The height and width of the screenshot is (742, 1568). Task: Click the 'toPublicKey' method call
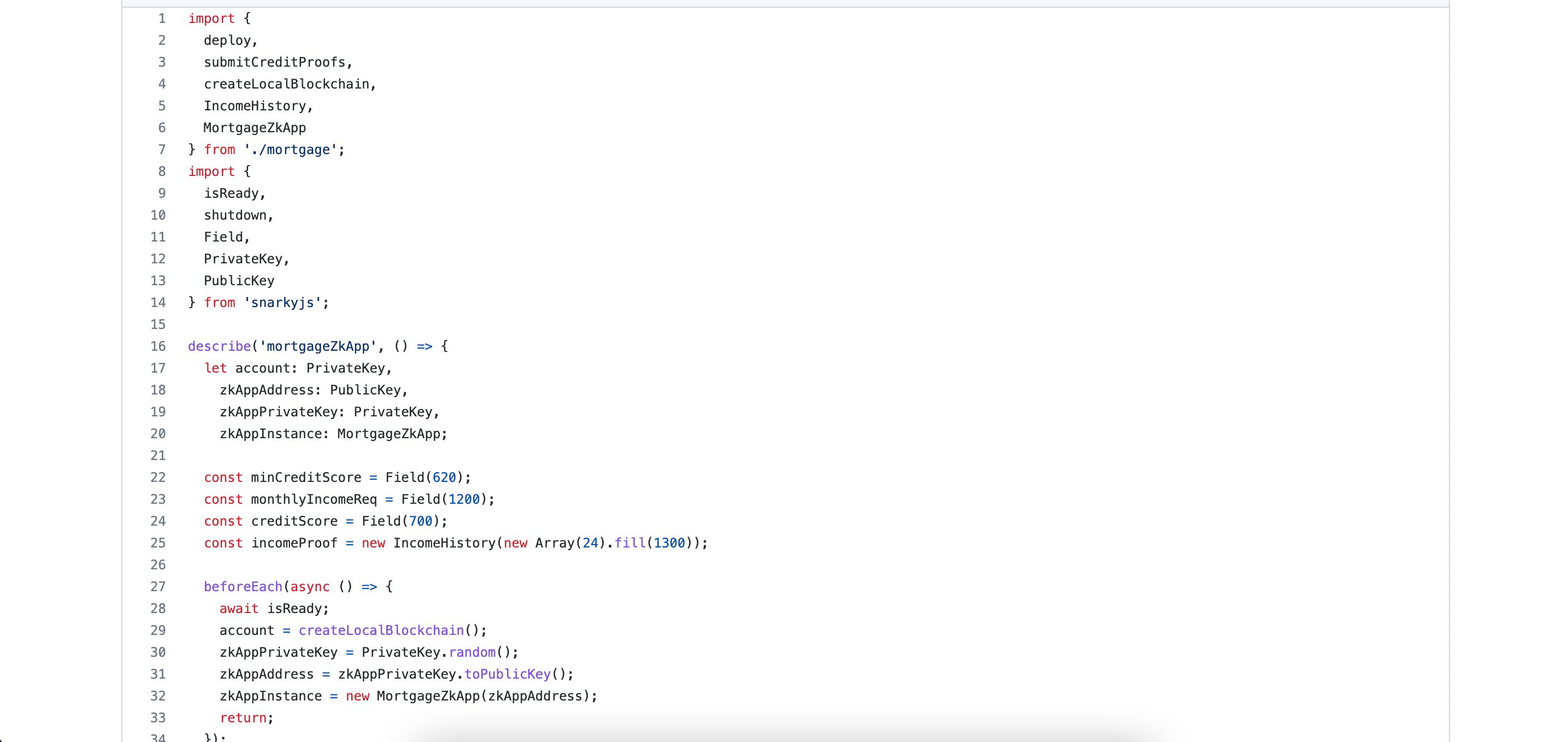tap(508, 674)
